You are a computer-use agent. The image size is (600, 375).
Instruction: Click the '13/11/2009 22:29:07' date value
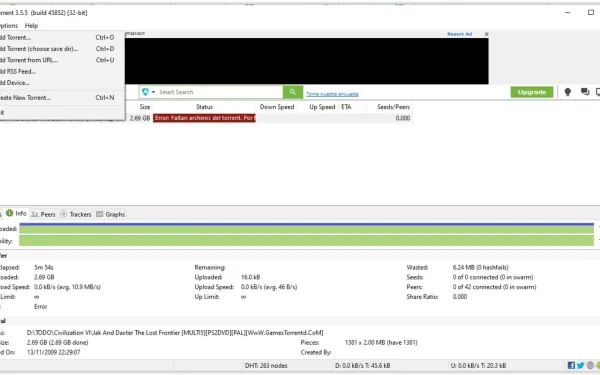[54, 352]
